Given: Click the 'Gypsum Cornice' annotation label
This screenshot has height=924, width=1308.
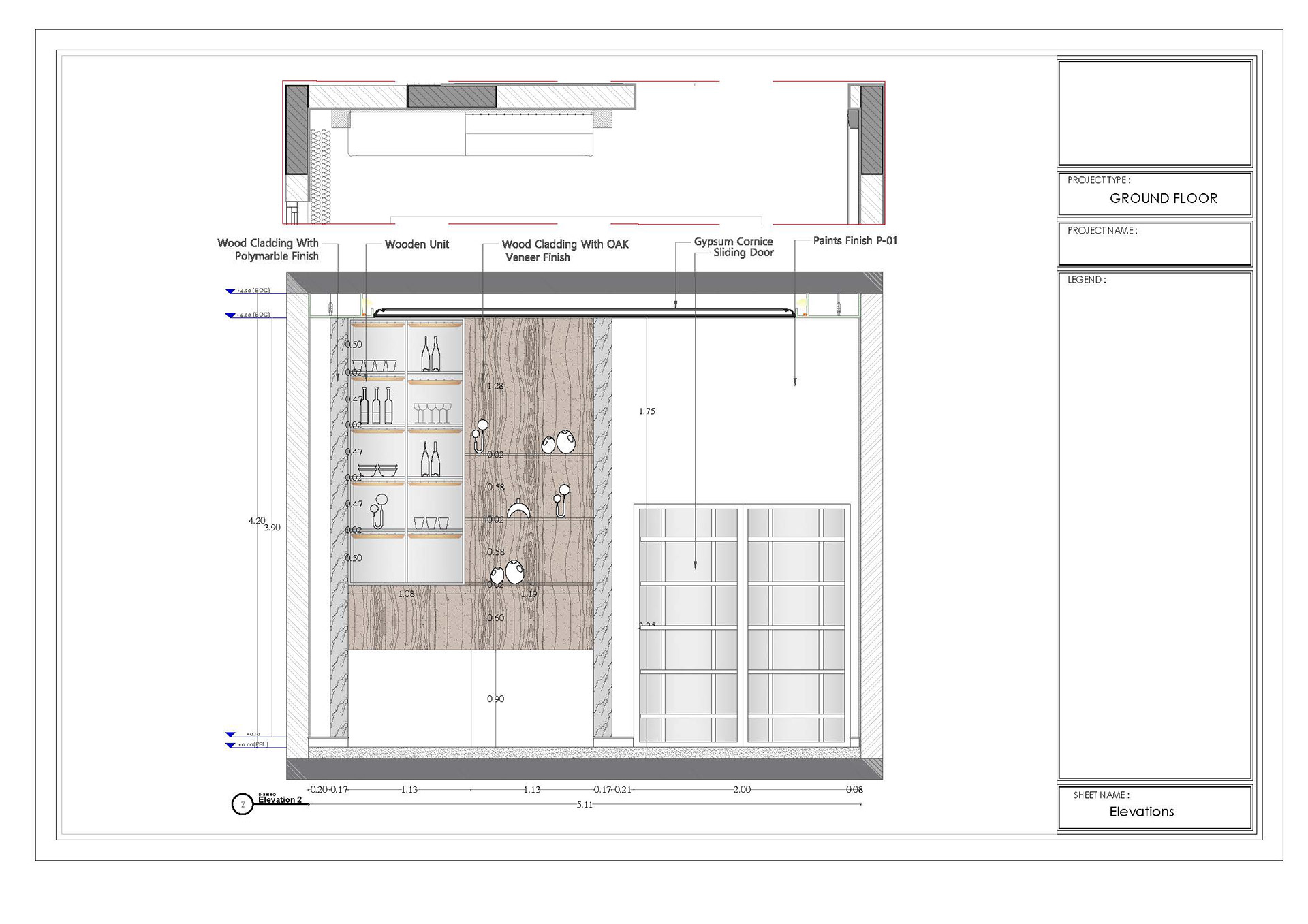Looking at the screenshot, I should click(x=733, y=241).
